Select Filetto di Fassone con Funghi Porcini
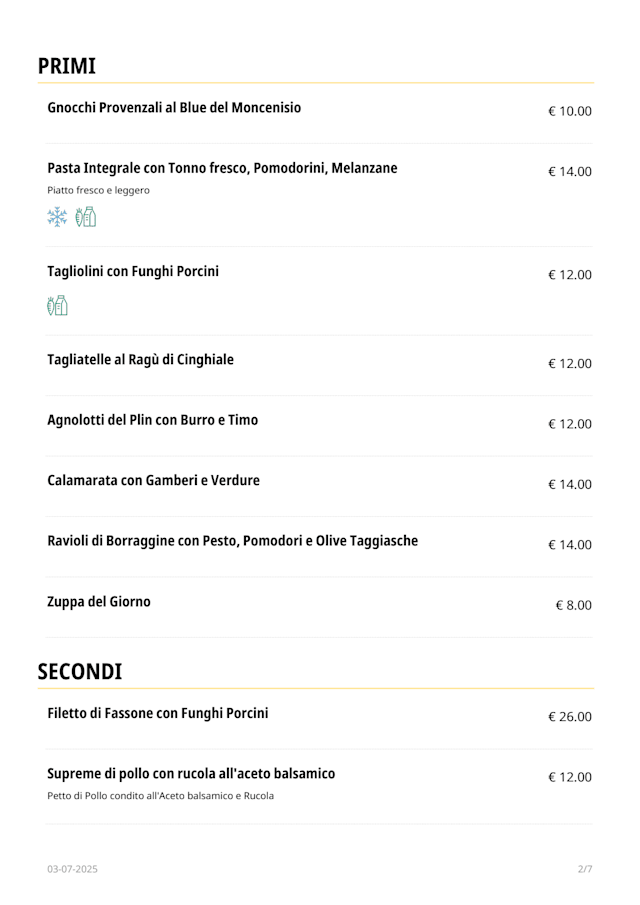 click(x=158, y=713)
